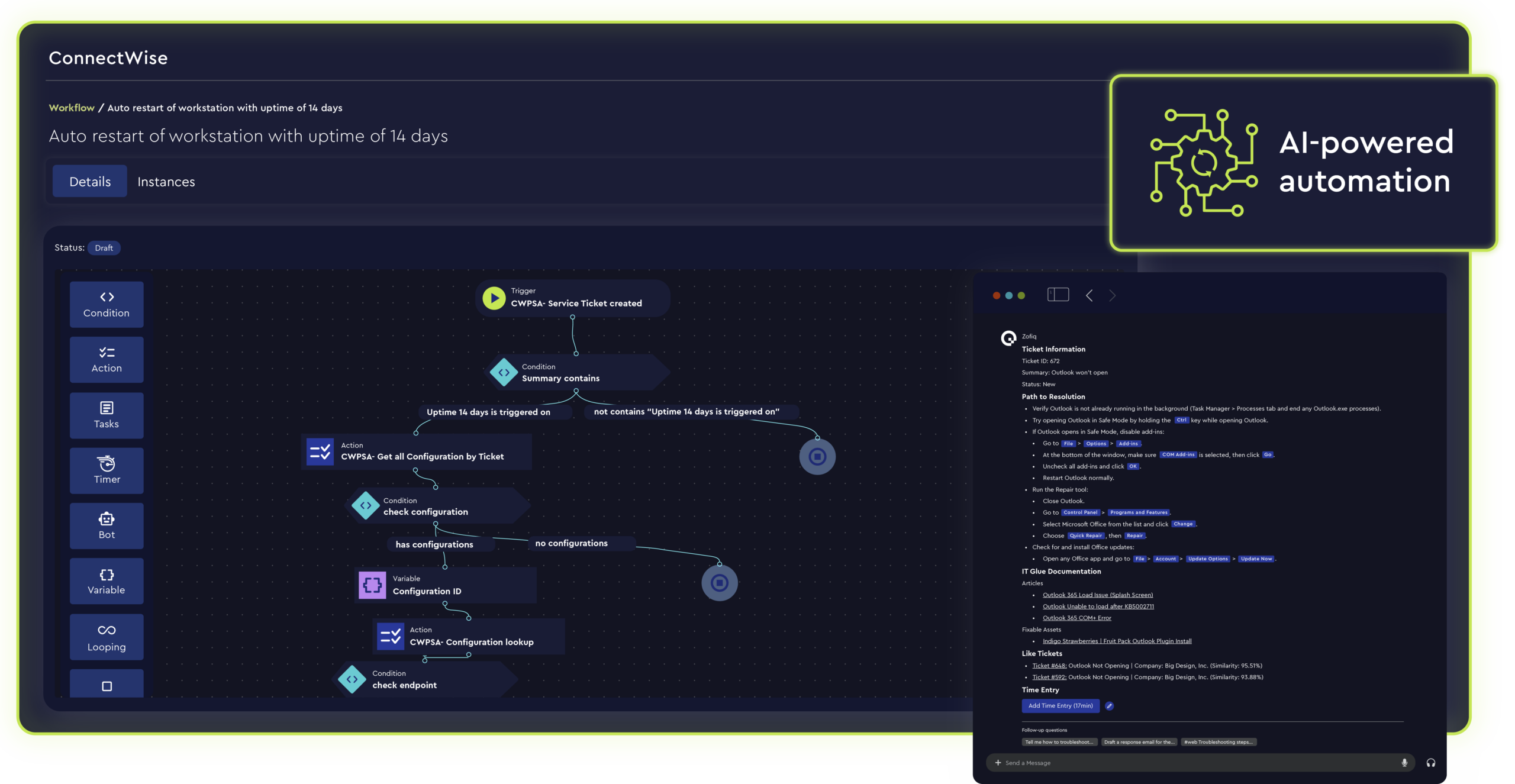Image resolution: width=1515 pixels, height=784 pixels.
Task: Click the 'Update Now' highlighted keyword
Action: [1256, 559]
